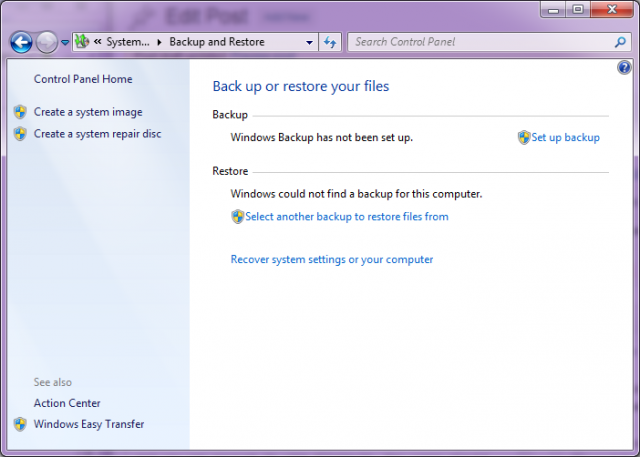Screen dimensions: 640x457
Task: Click the Control Panel address bar icon
Action: (82, 41)
